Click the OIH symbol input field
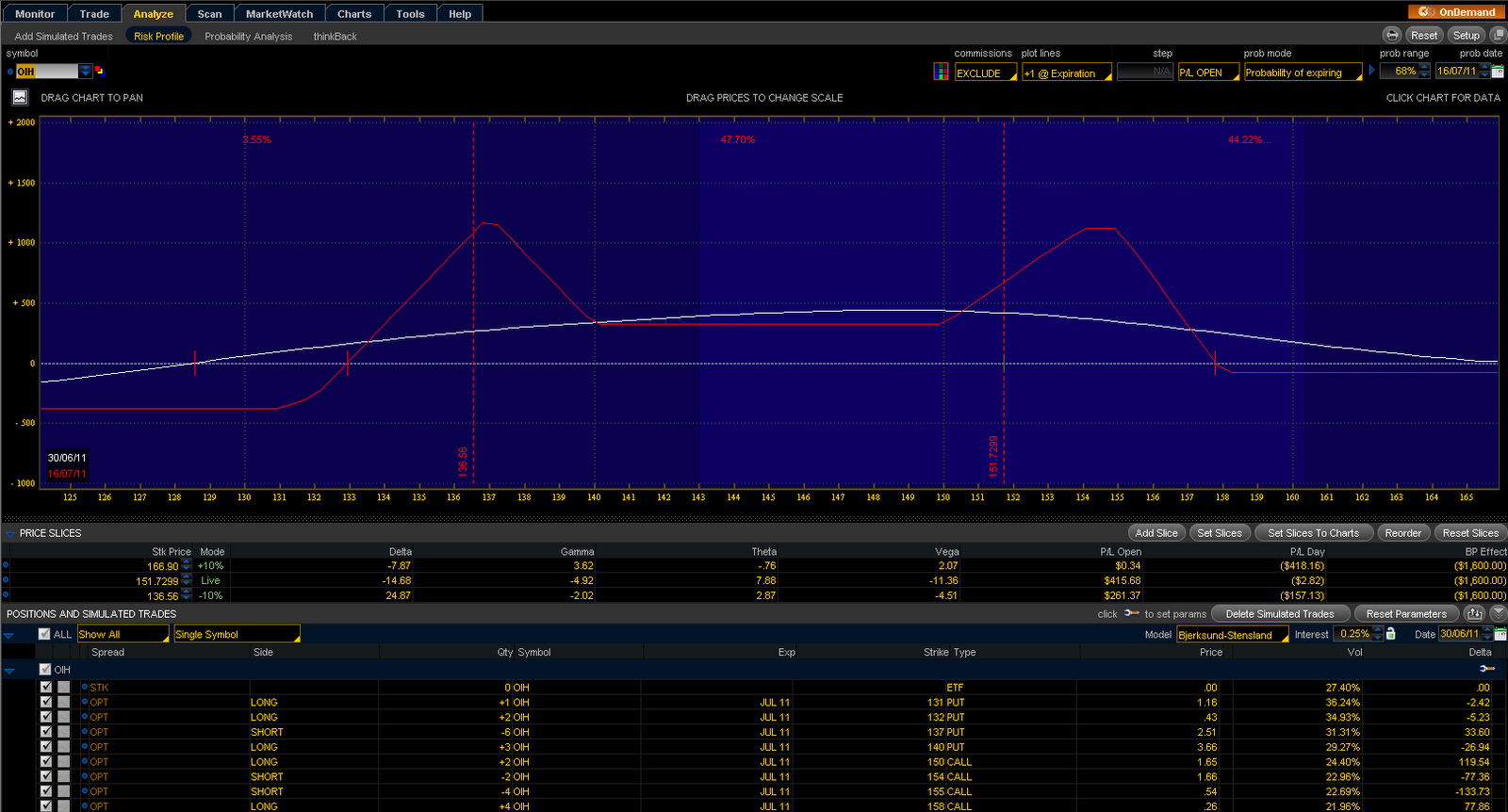The height and width of the screenshot is (812, 1508). click(x=47, y=72)
